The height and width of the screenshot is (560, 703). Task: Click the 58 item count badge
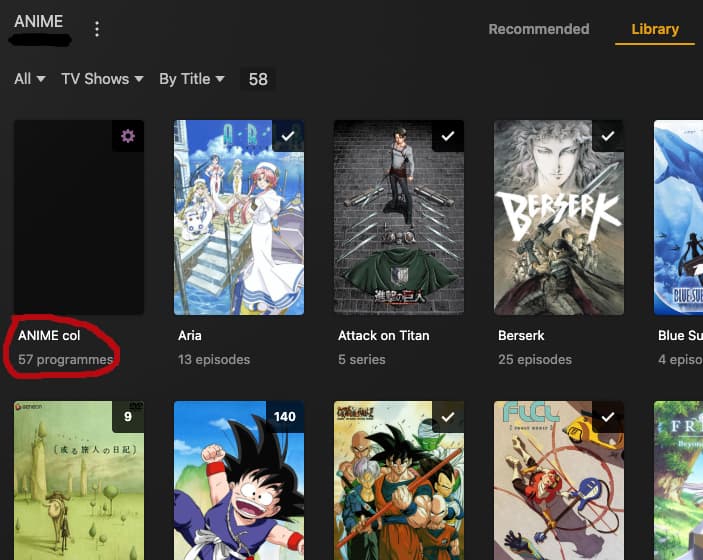258,79
